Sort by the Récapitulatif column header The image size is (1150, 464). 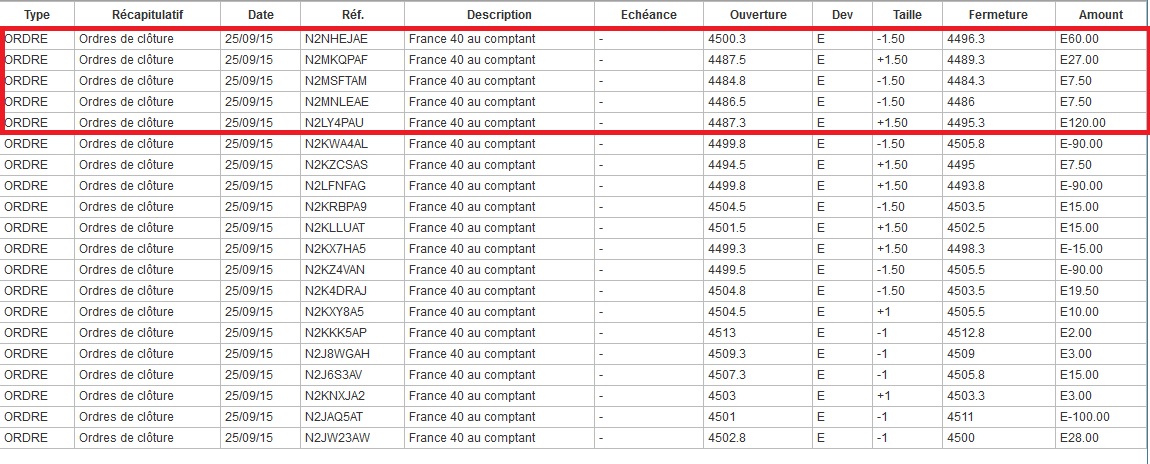point(147,15)
